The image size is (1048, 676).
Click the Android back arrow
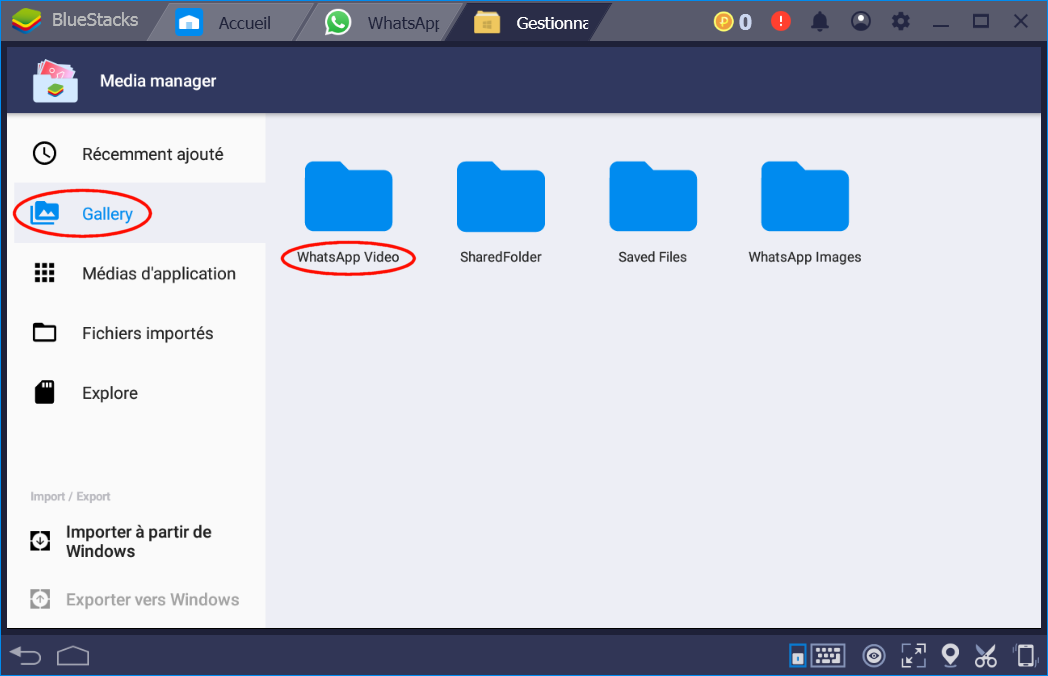(x=26, y=656)
